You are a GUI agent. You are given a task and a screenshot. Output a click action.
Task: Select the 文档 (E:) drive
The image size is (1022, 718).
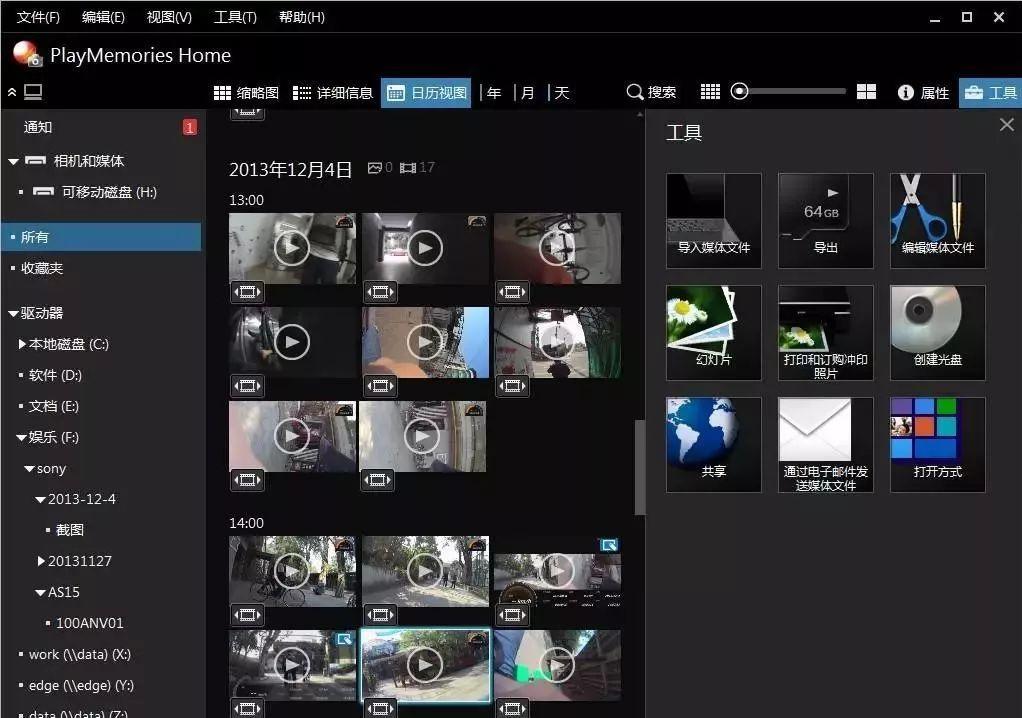(53, 407)
